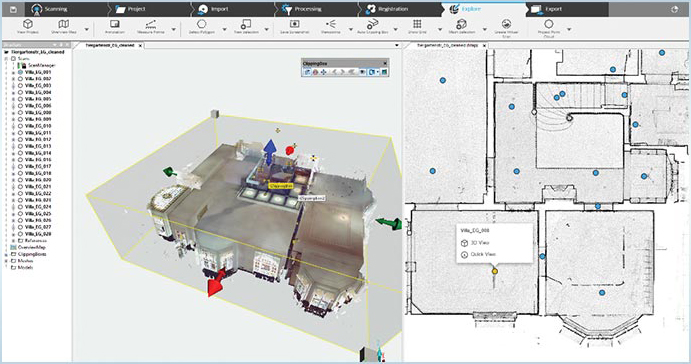Click the Save Screenshot icon

[294, 24]
